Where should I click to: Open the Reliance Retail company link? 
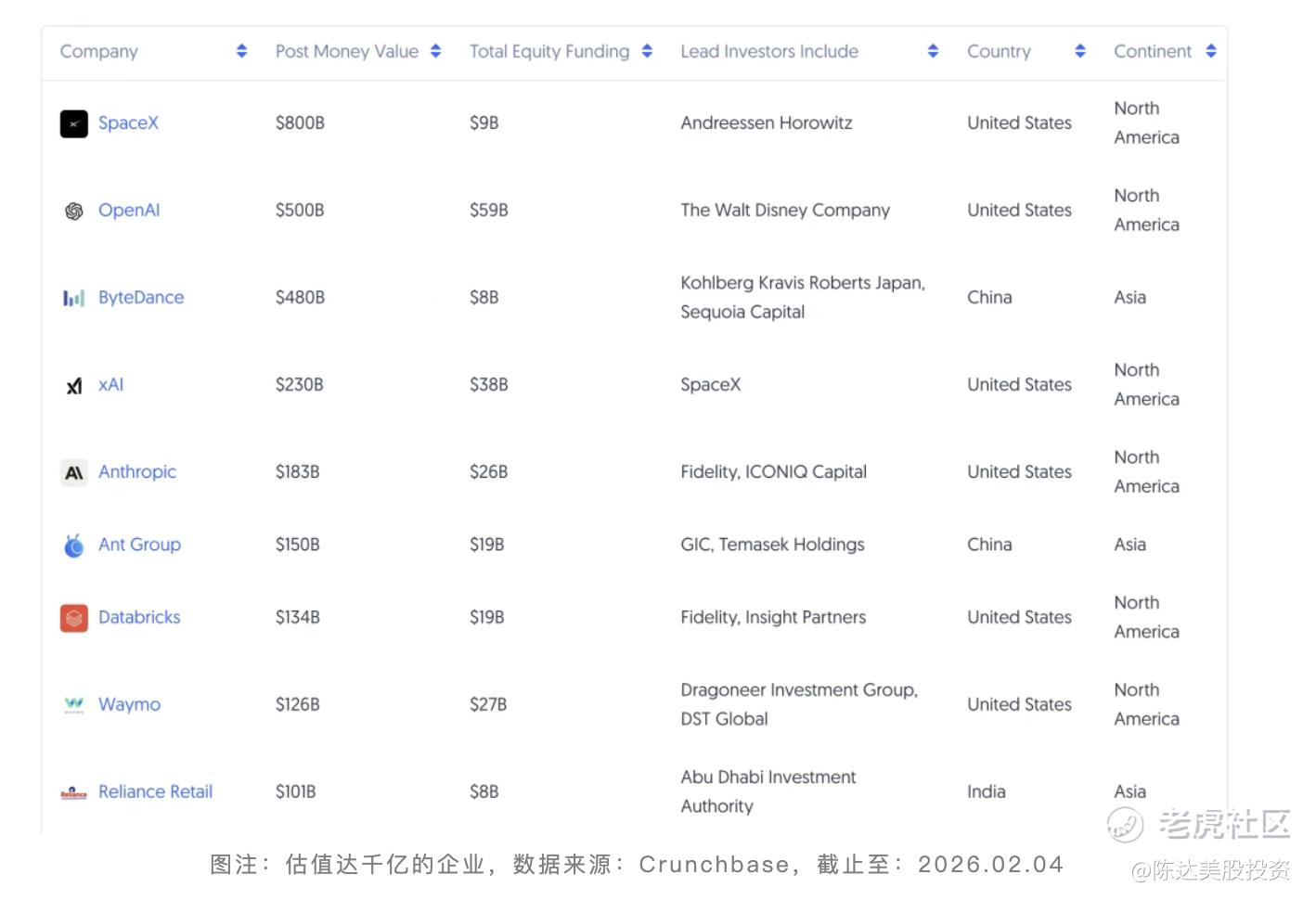[155, 791]
